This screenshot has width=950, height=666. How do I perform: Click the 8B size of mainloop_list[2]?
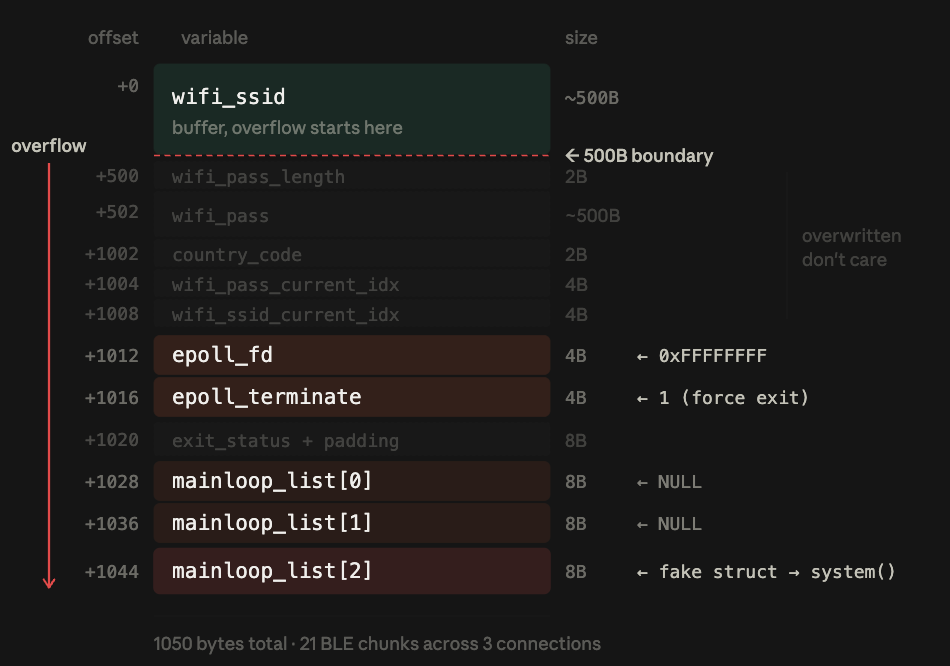click(576, 571)
